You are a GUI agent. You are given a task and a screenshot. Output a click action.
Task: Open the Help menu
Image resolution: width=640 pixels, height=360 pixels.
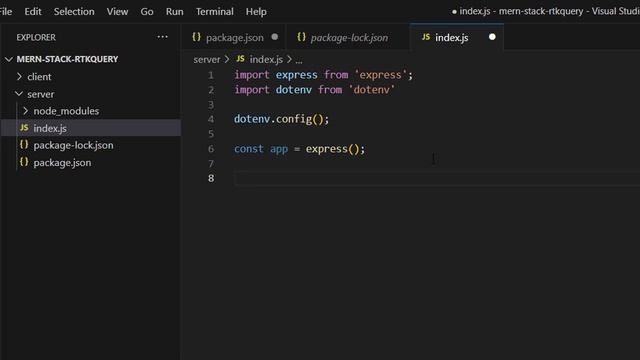click(x=256, y=11)
